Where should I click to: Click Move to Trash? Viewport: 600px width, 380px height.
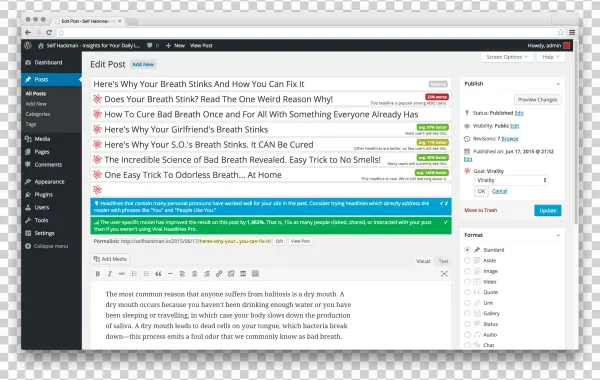click(x=481, y=210)
